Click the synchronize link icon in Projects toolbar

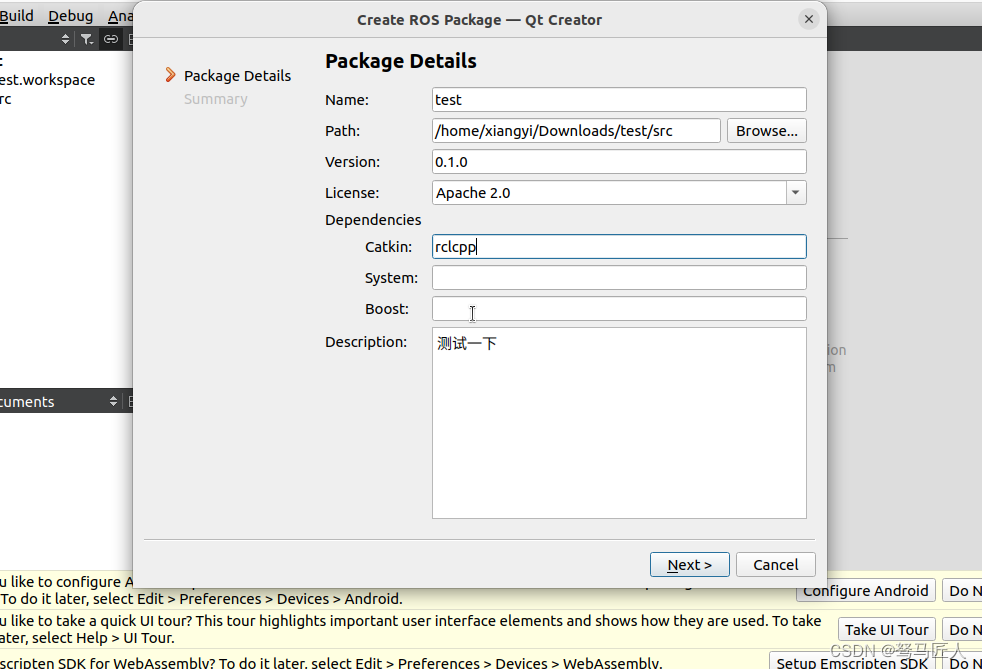click(x=111, y=39)
